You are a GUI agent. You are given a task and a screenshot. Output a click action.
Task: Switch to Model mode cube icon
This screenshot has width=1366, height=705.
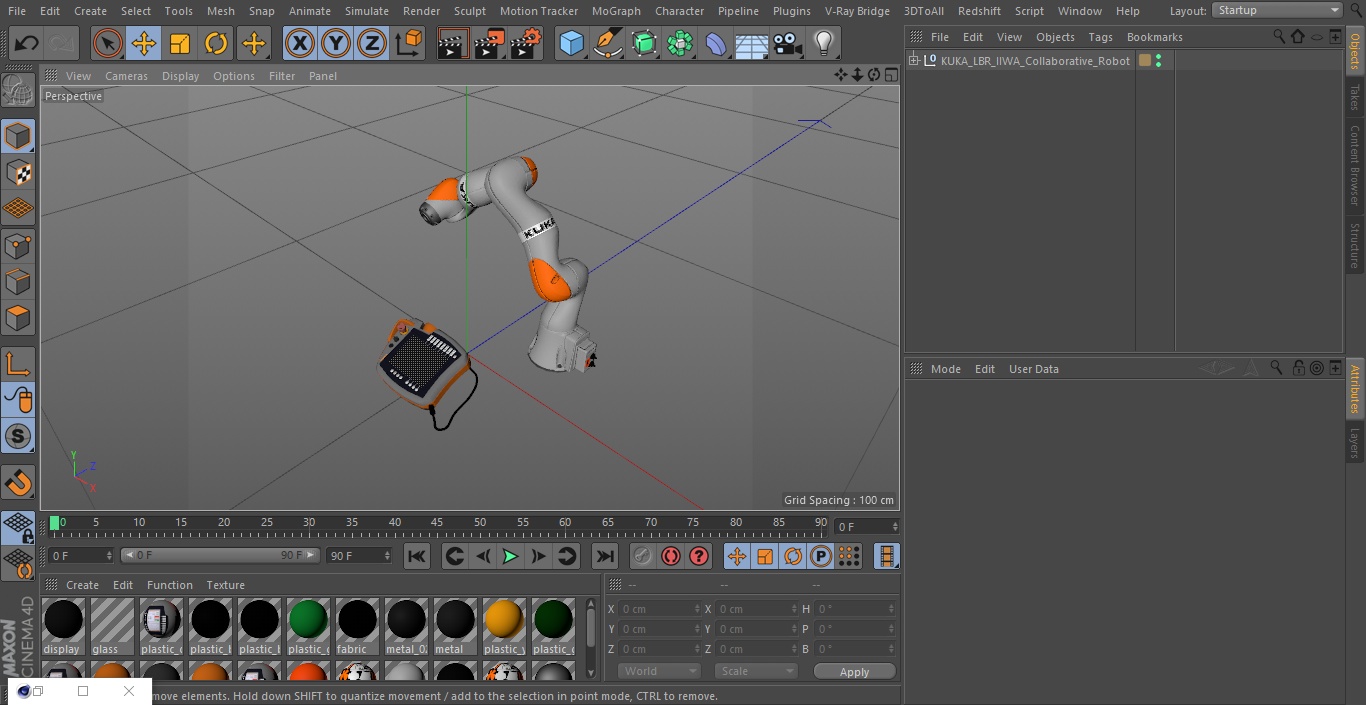[18, 136]
